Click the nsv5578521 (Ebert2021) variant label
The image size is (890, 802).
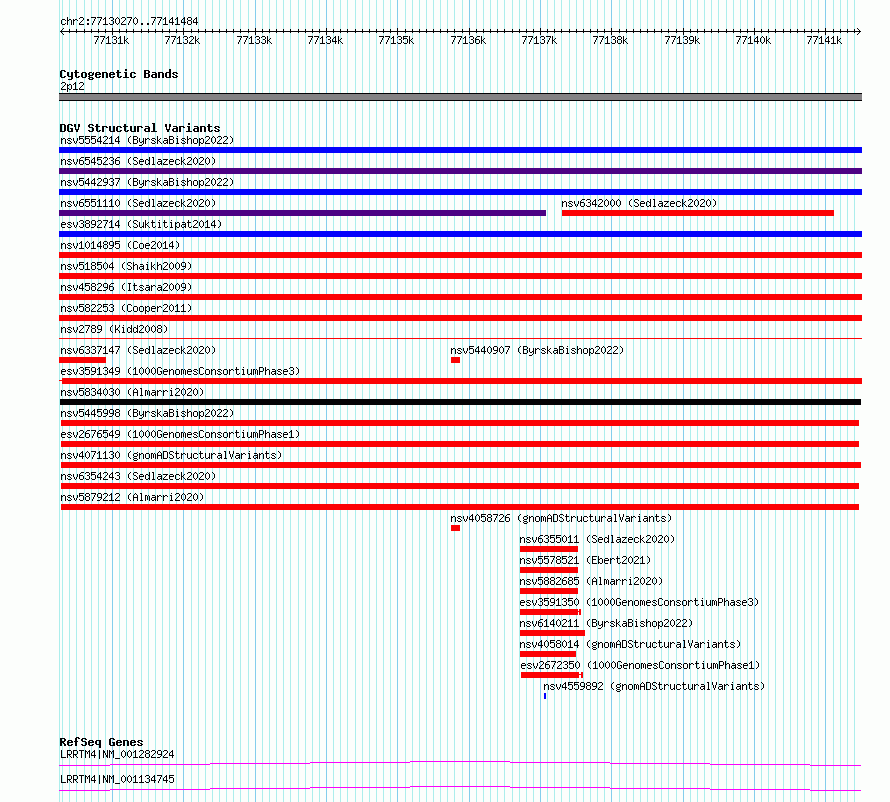[x=585, y=560]
